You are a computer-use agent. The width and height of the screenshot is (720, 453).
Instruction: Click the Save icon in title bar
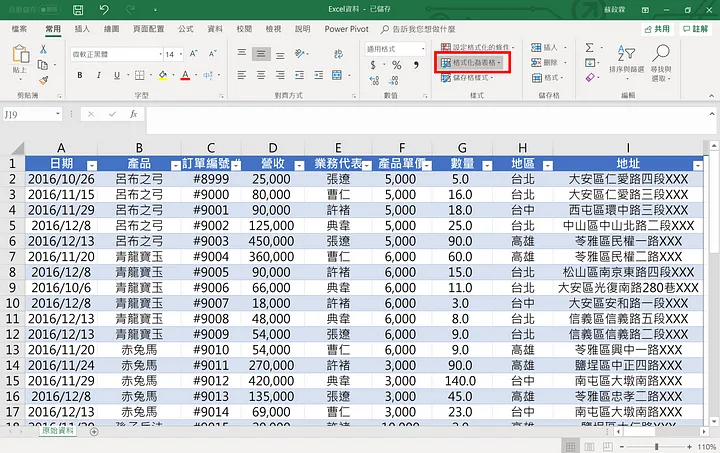coord(78,10)
